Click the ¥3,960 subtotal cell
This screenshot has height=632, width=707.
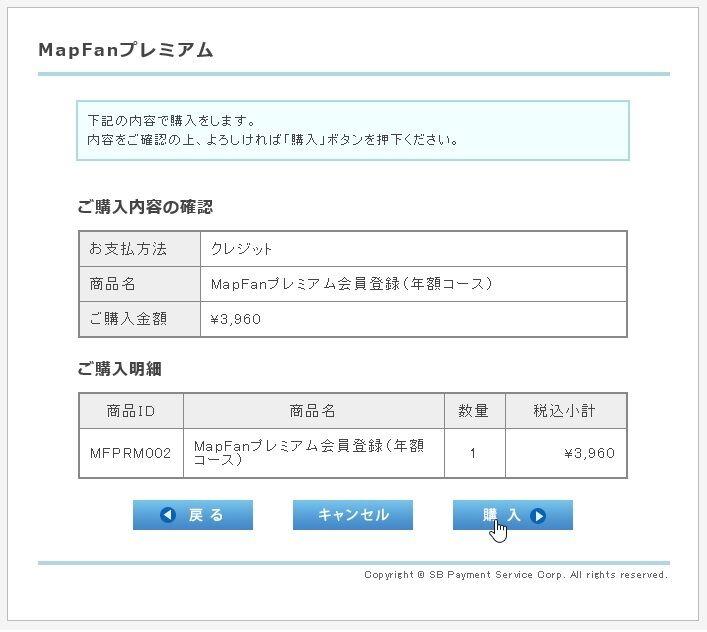click(566, 453)
